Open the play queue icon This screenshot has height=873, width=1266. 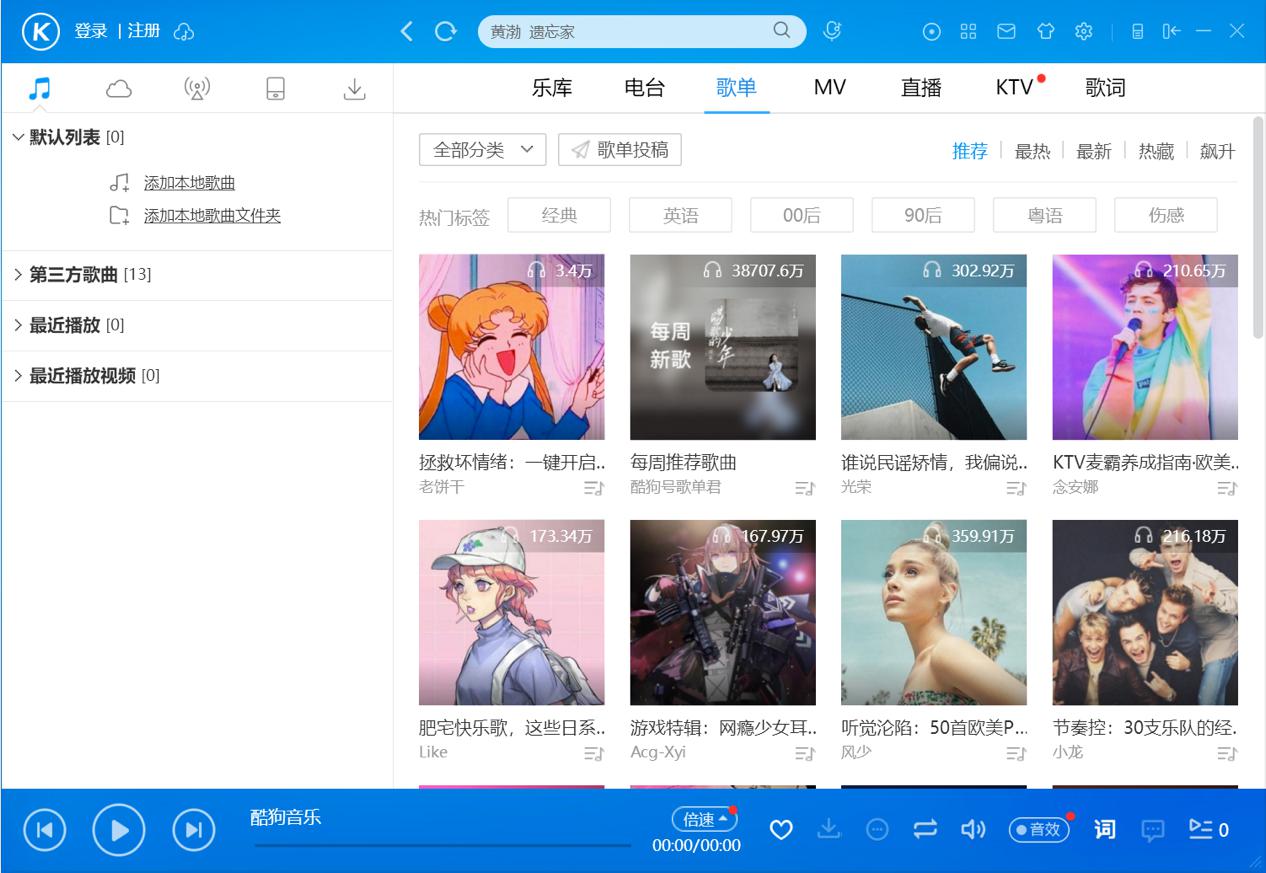(1207, 829)
